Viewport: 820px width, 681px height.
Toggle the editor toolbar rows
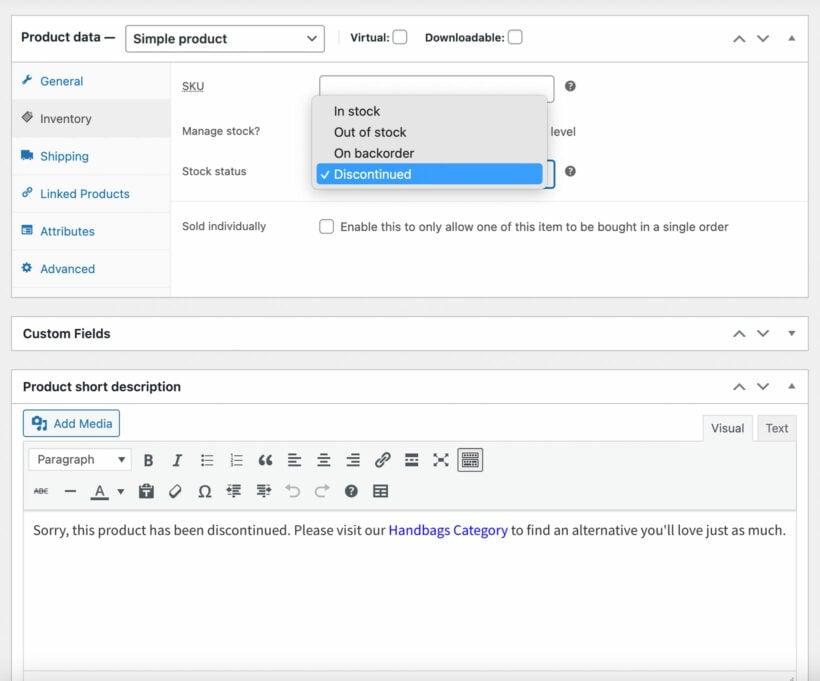tap(470, 460)
